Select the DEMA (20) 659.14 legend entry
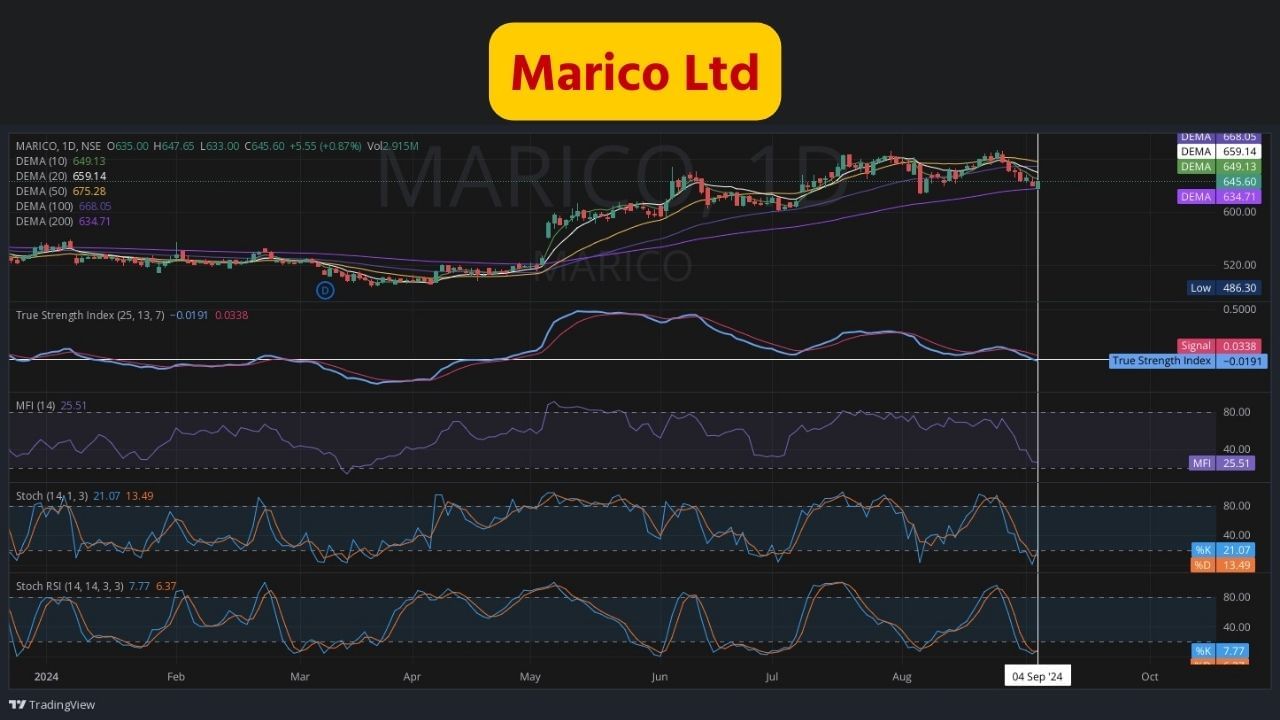The width and height of the screenshot is (1280, 720). click(x=60, y=176)
